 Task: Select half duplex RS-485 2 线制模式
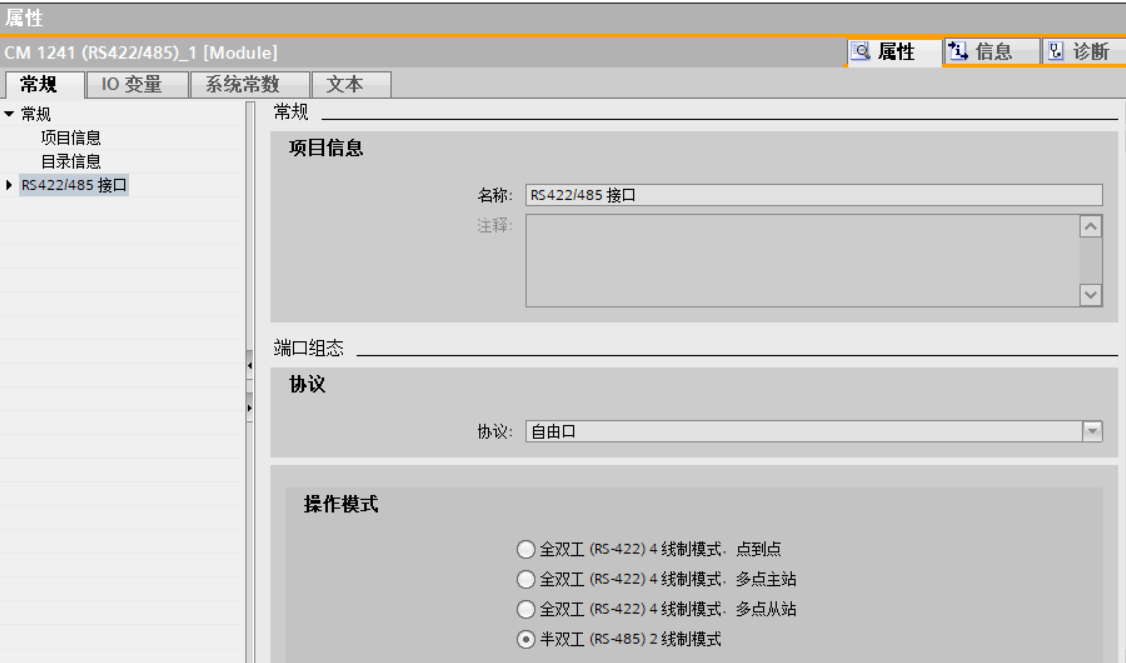coord(526,639)
